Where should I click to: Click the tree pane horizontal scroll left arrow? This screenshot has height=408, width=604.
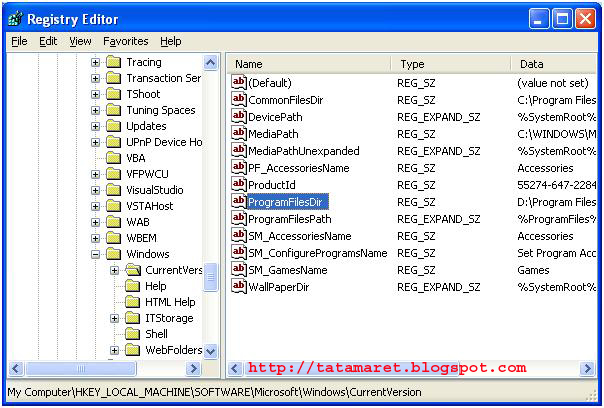click(x=16, y=368)
